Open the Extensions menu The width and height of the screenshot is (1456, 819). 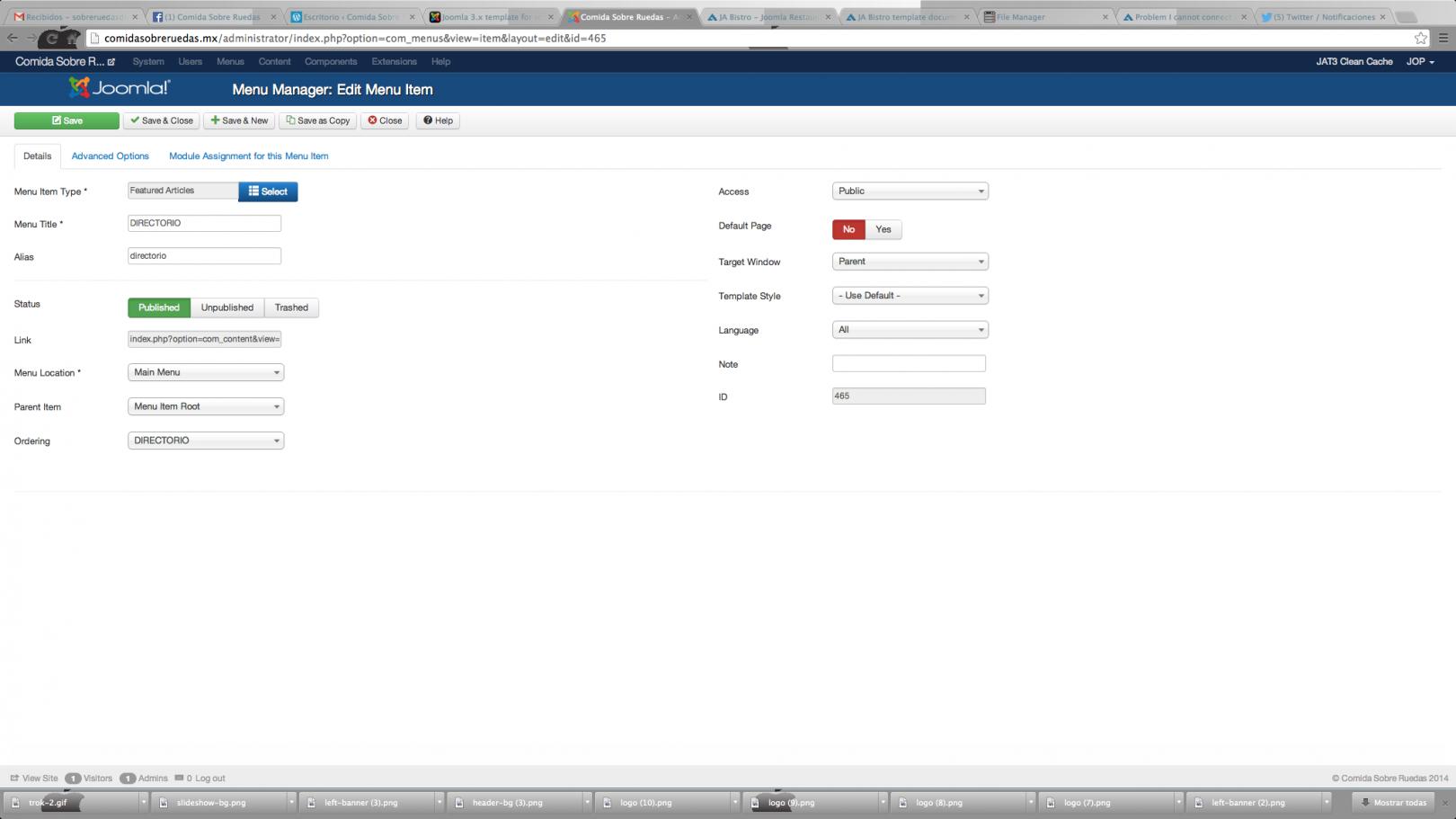[x=395, y=62]
